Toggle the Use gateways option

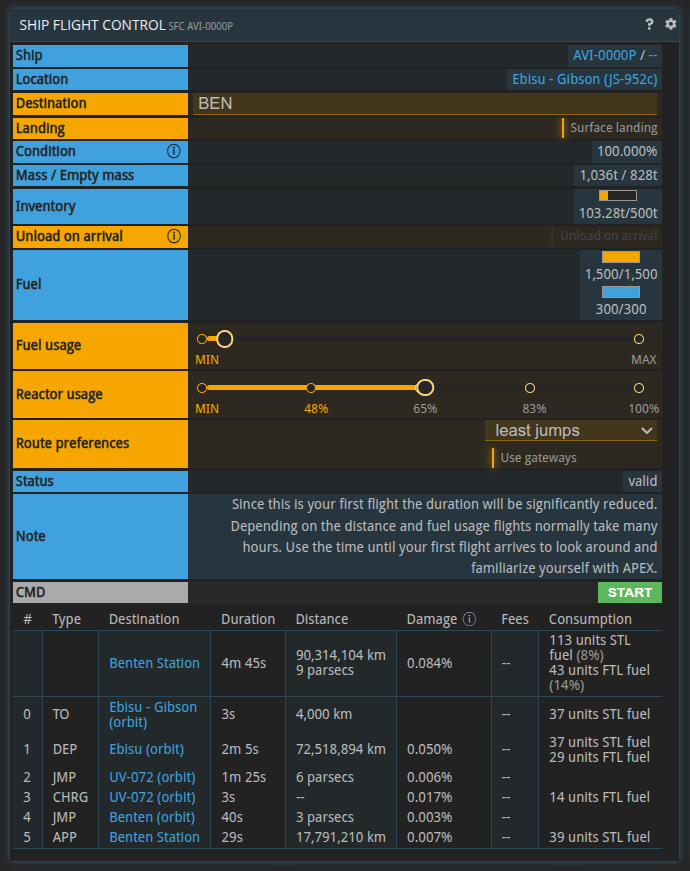point(536,458)
